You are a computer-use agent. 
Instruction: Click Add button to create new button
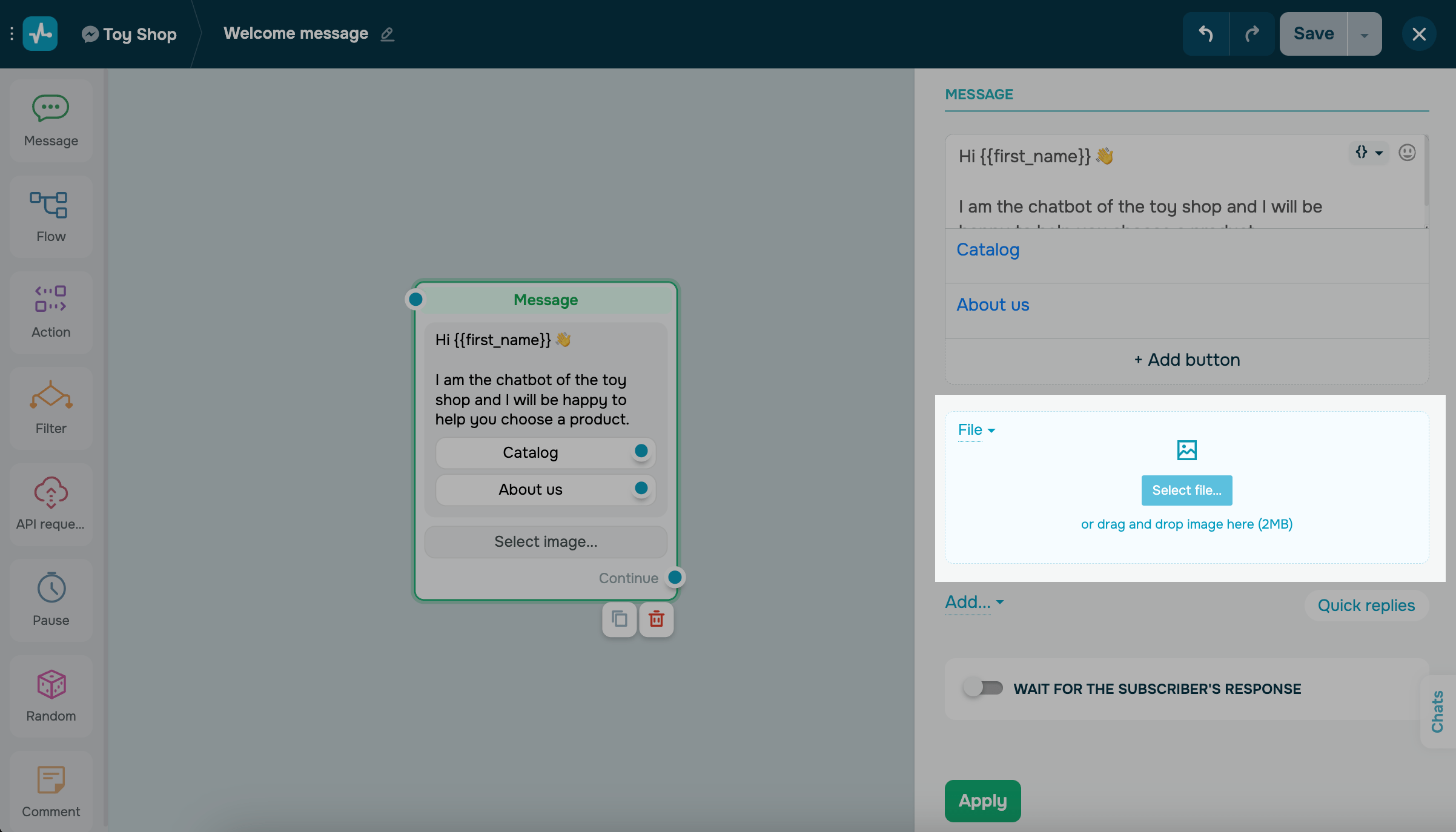pos(1186,359)
